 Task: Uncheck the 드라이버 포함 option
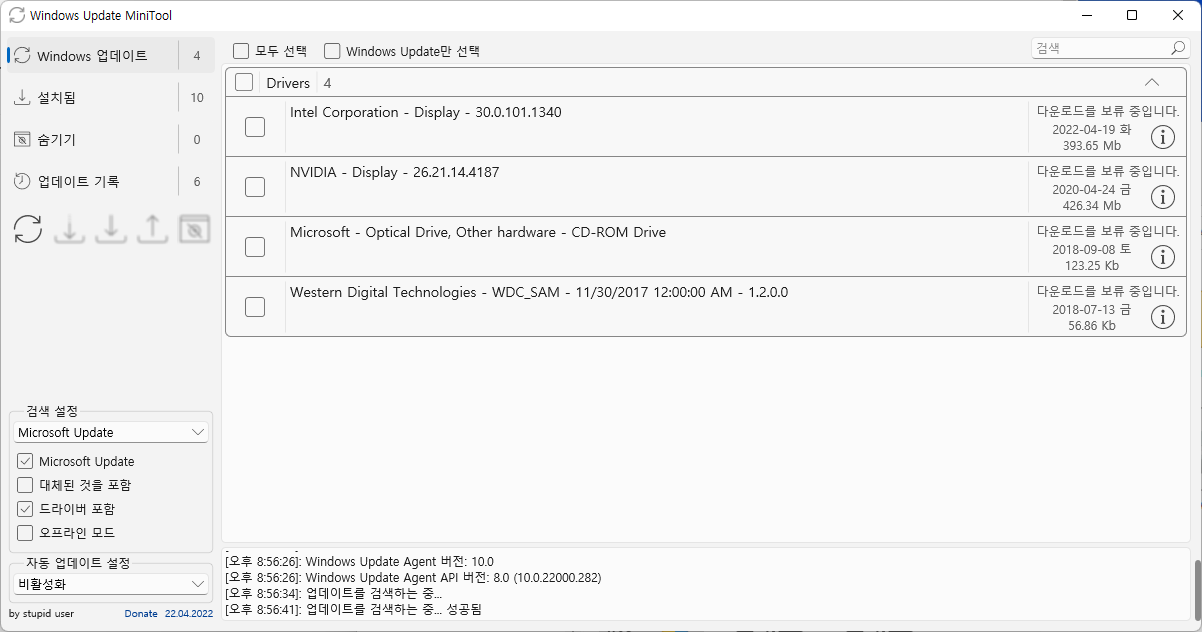point(25,509)
